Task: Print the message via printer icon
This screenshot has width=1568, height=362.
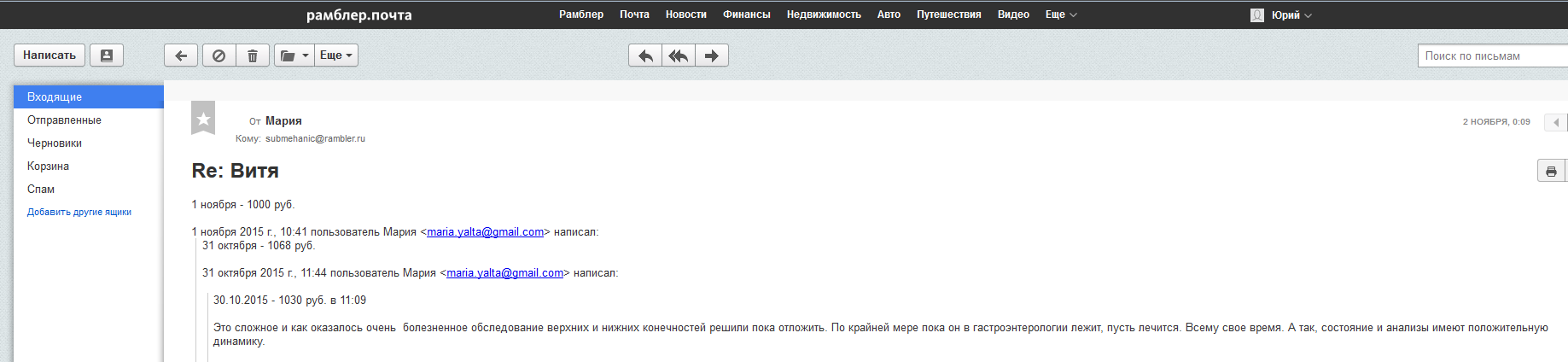Action: pos(1551,172)
